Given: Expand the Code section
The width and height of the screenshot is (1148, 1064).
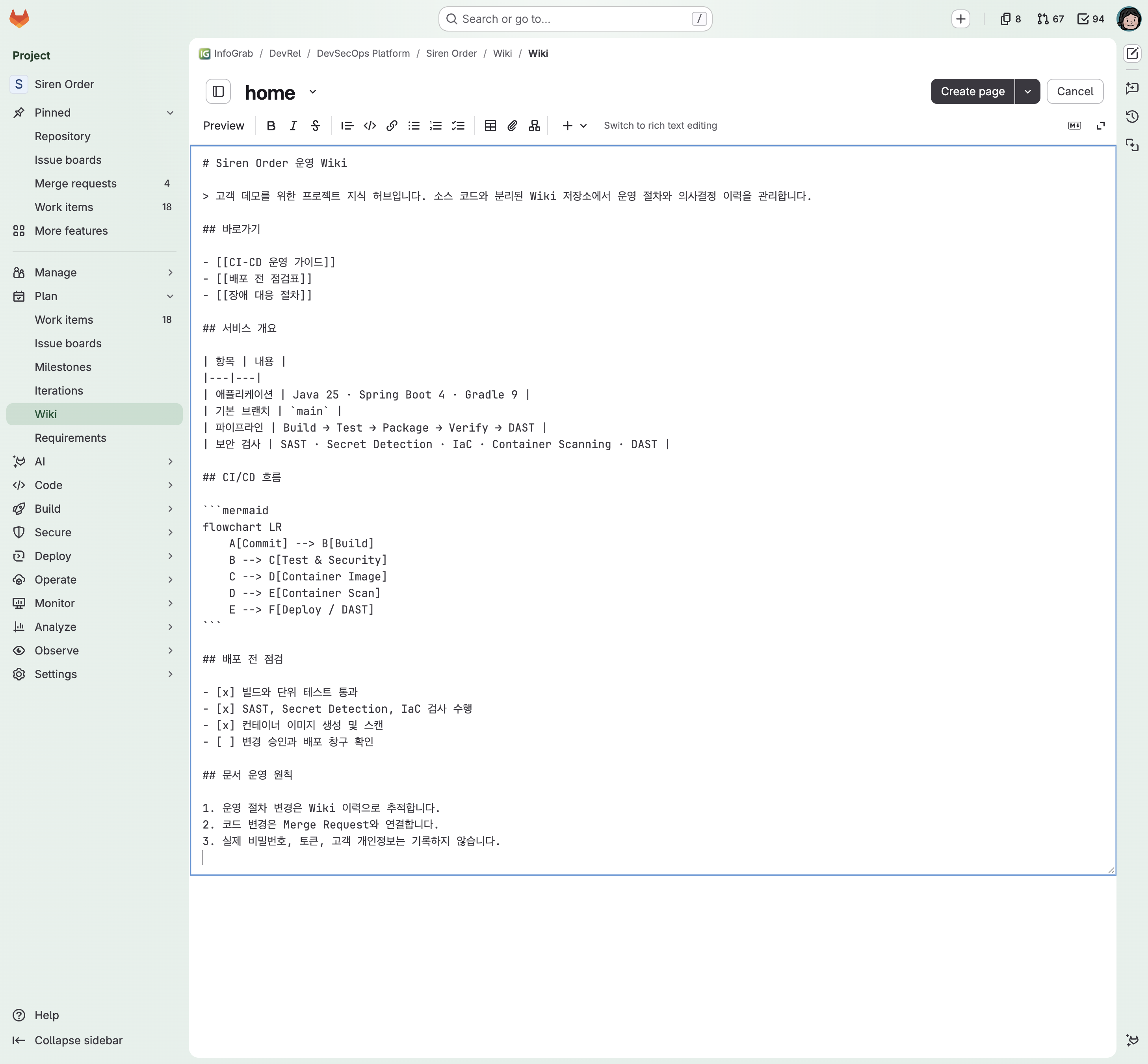Looking at the screenshot, I should (95, 486).
